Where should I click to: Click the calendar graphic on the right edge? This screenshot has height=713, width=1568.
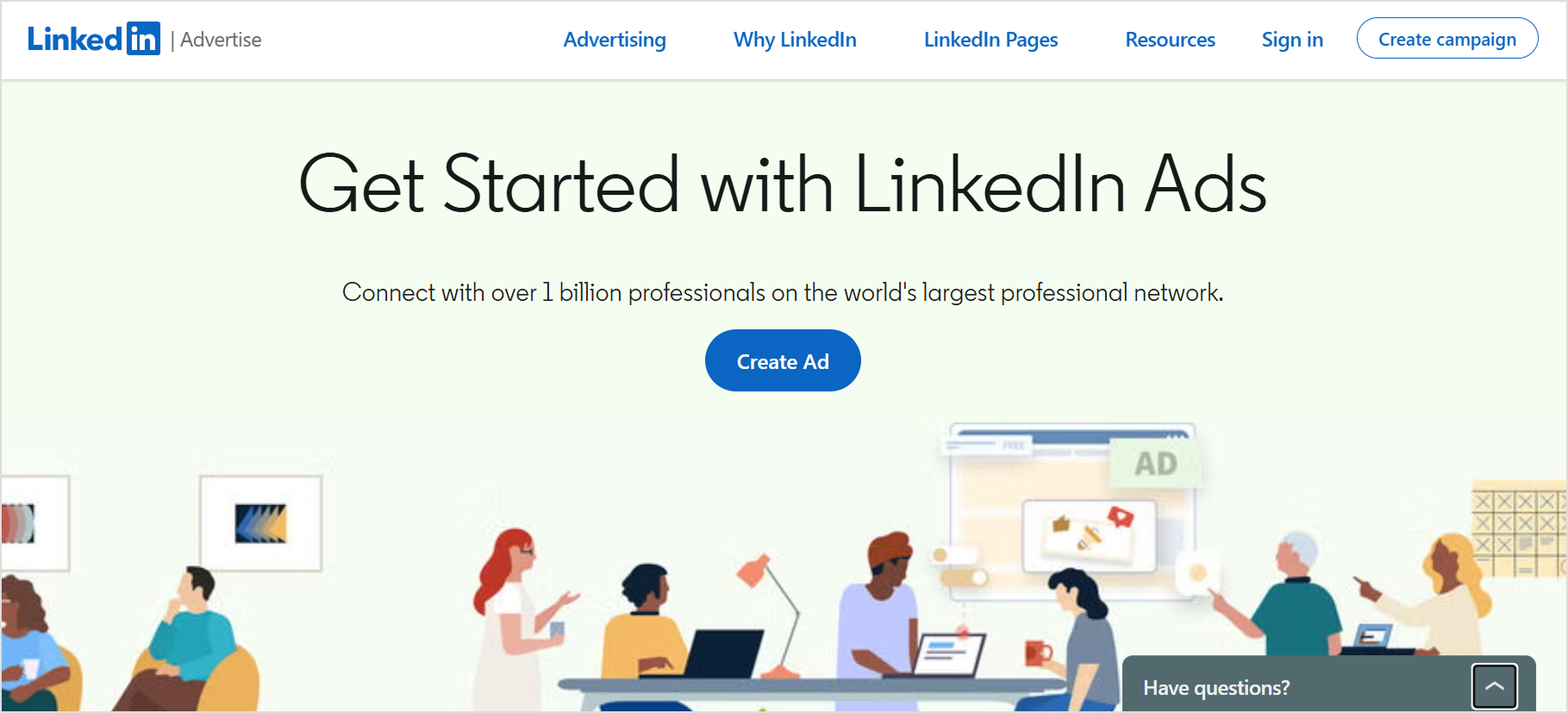point(1521,526)
